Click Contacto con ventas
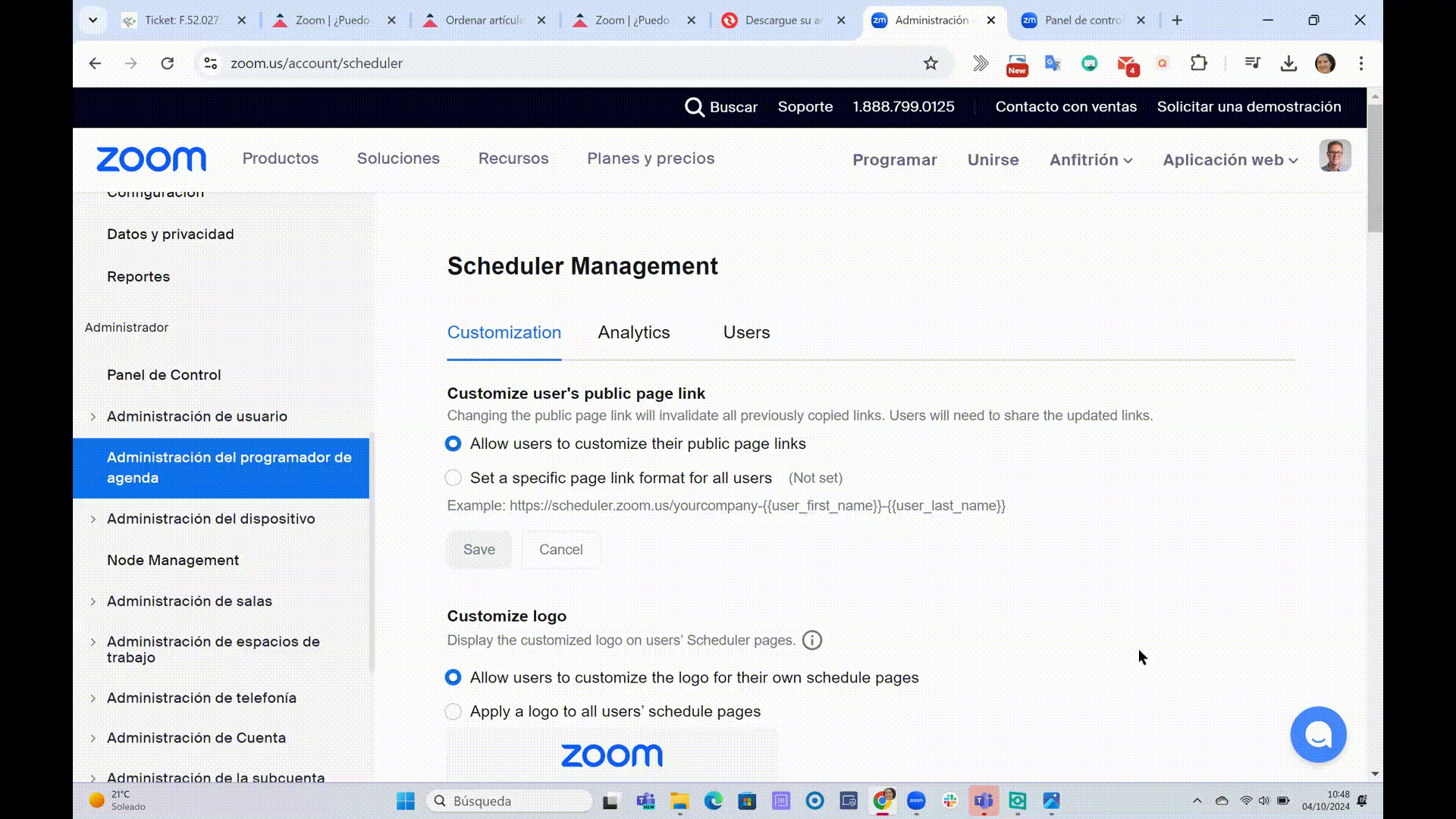Viewport: 1456px width, 819px height. tap(1066, 107)
